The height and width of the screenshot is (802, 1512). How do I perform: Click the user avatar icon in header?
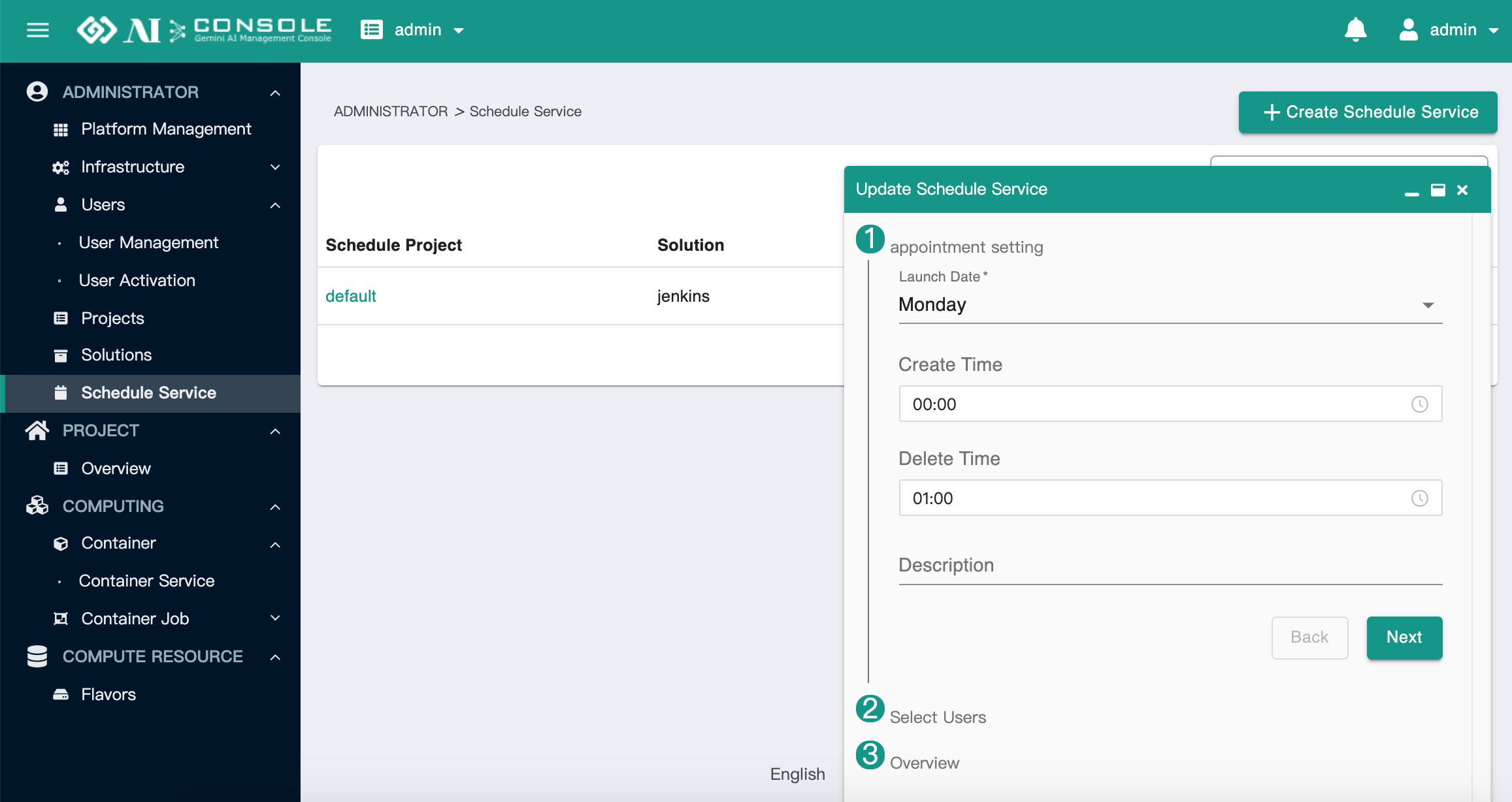coord(1408,30)
